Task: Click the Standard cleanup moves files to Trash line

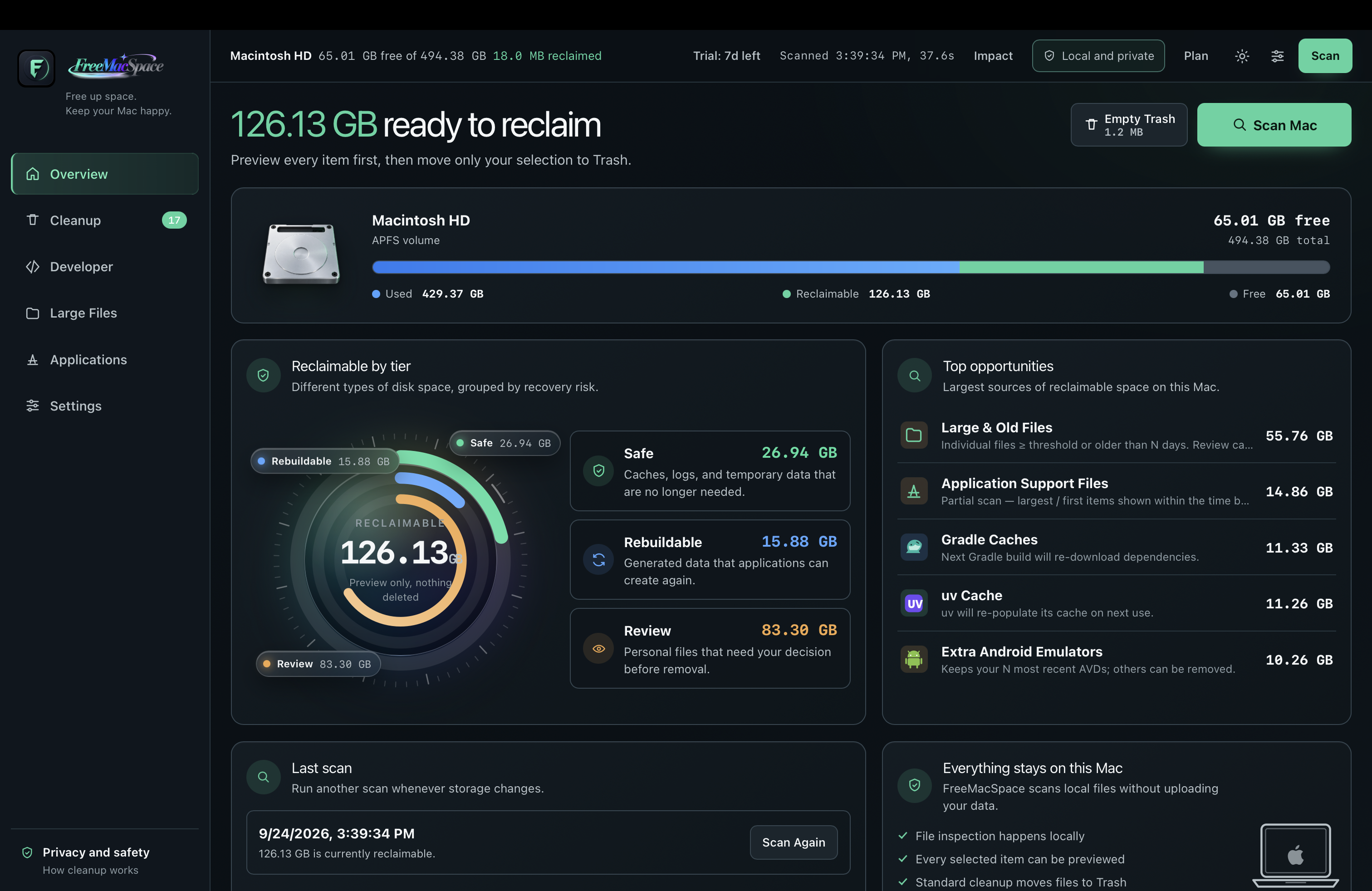Action: (1012, 882)
